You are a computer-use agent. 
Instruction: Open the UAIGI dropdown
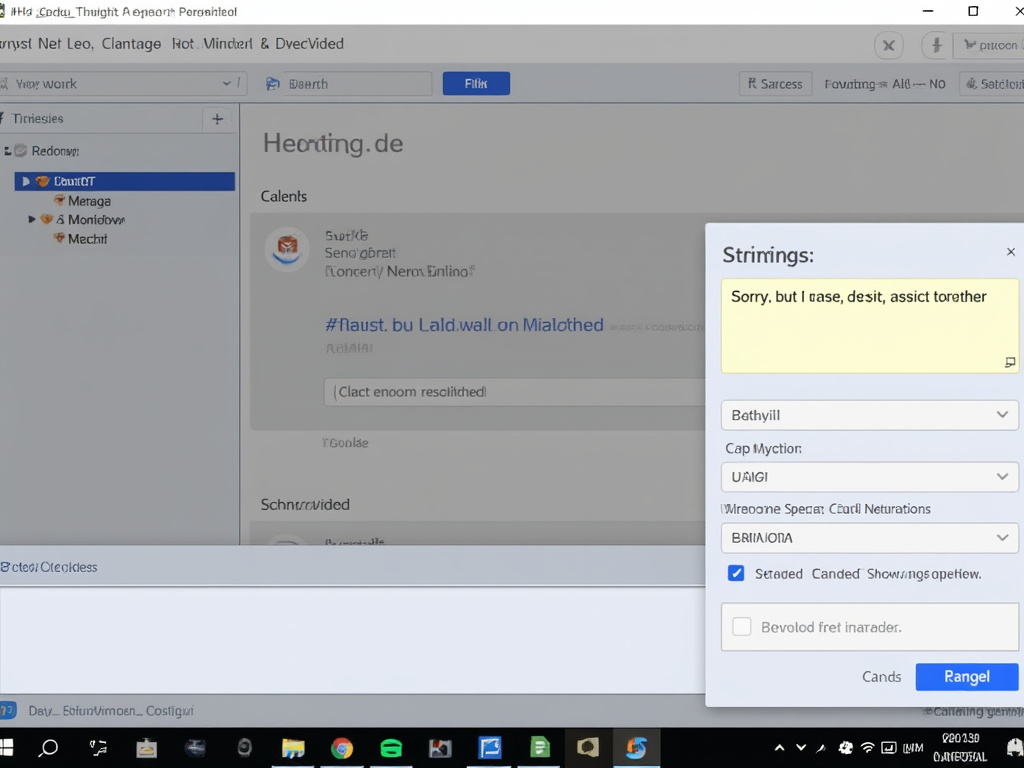pyautogui.click(x=869, y=477)
